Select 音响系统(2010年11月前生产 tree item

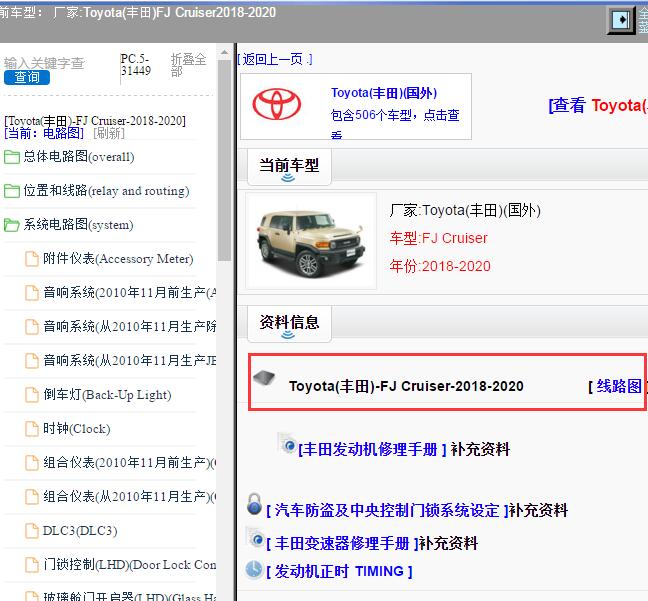(x=130, y=293)
